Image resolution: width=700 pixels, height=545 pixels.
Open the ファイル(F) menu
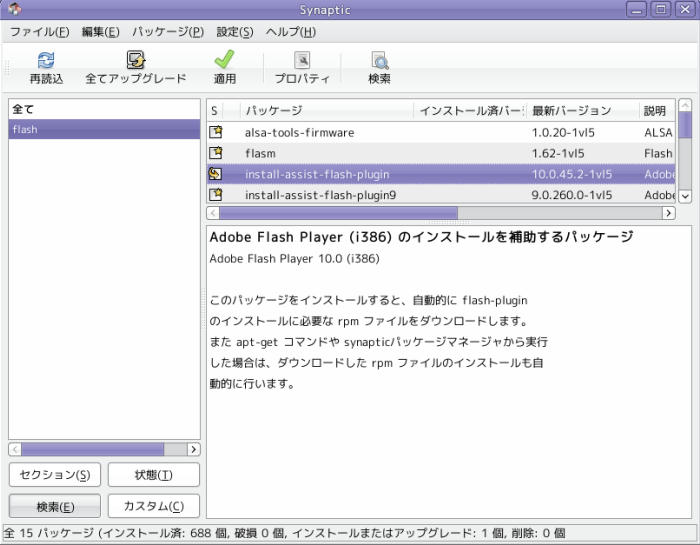[x=40, y=32]
